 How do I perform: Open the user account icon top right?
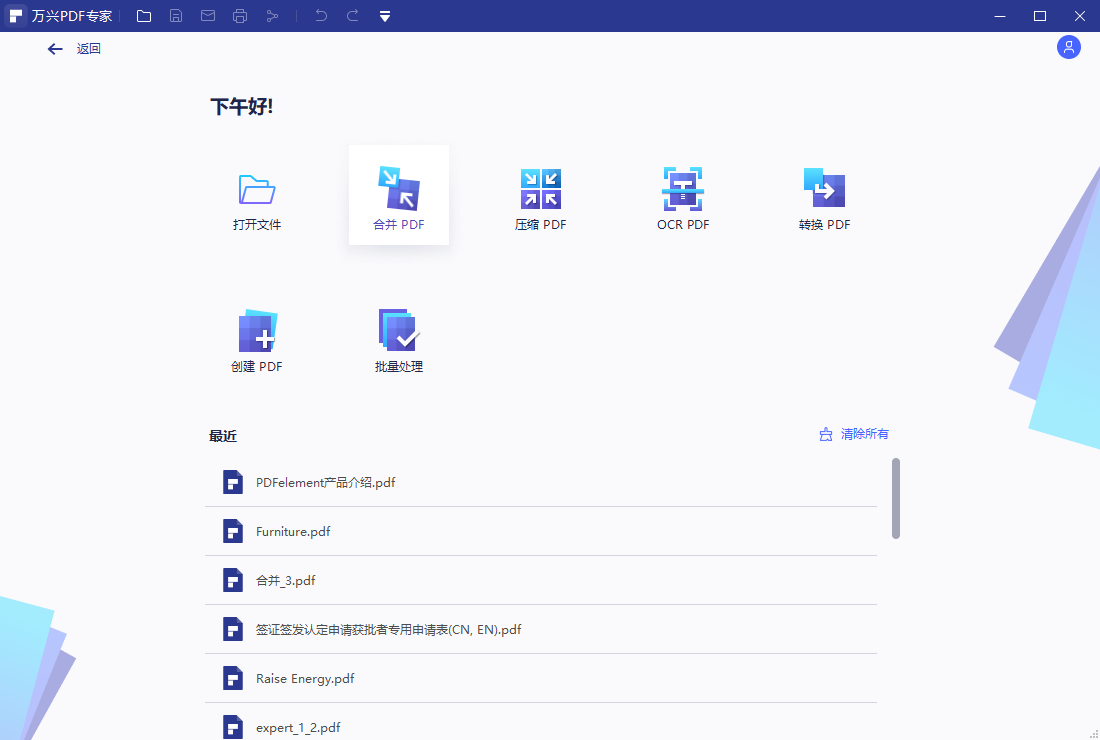point(1068,47)
